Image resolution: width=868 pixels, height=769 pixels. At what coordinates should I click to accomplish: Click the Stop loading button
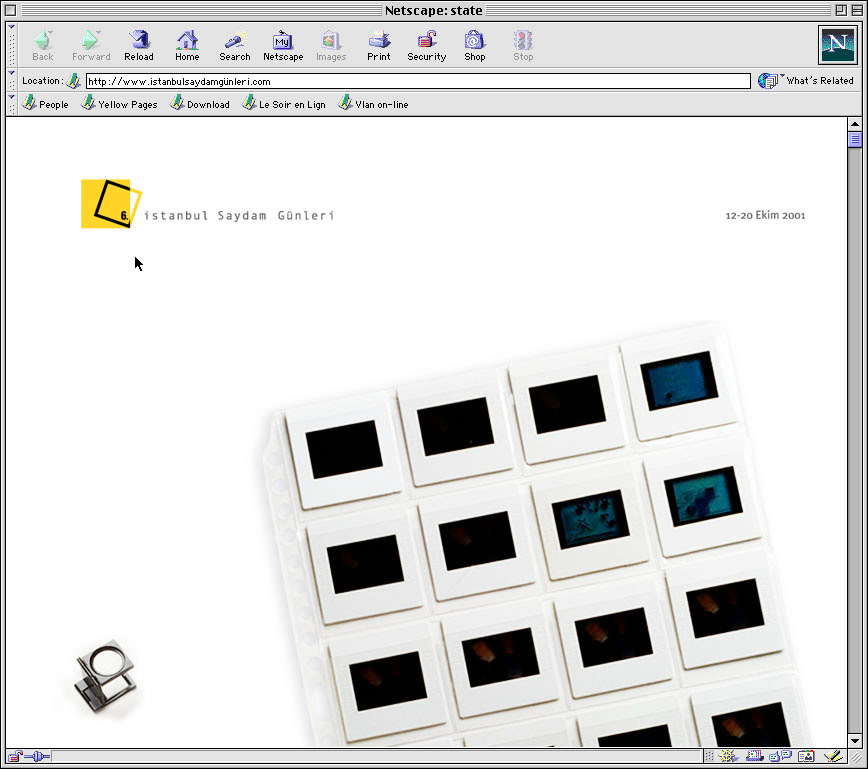[x=523, y=45]
